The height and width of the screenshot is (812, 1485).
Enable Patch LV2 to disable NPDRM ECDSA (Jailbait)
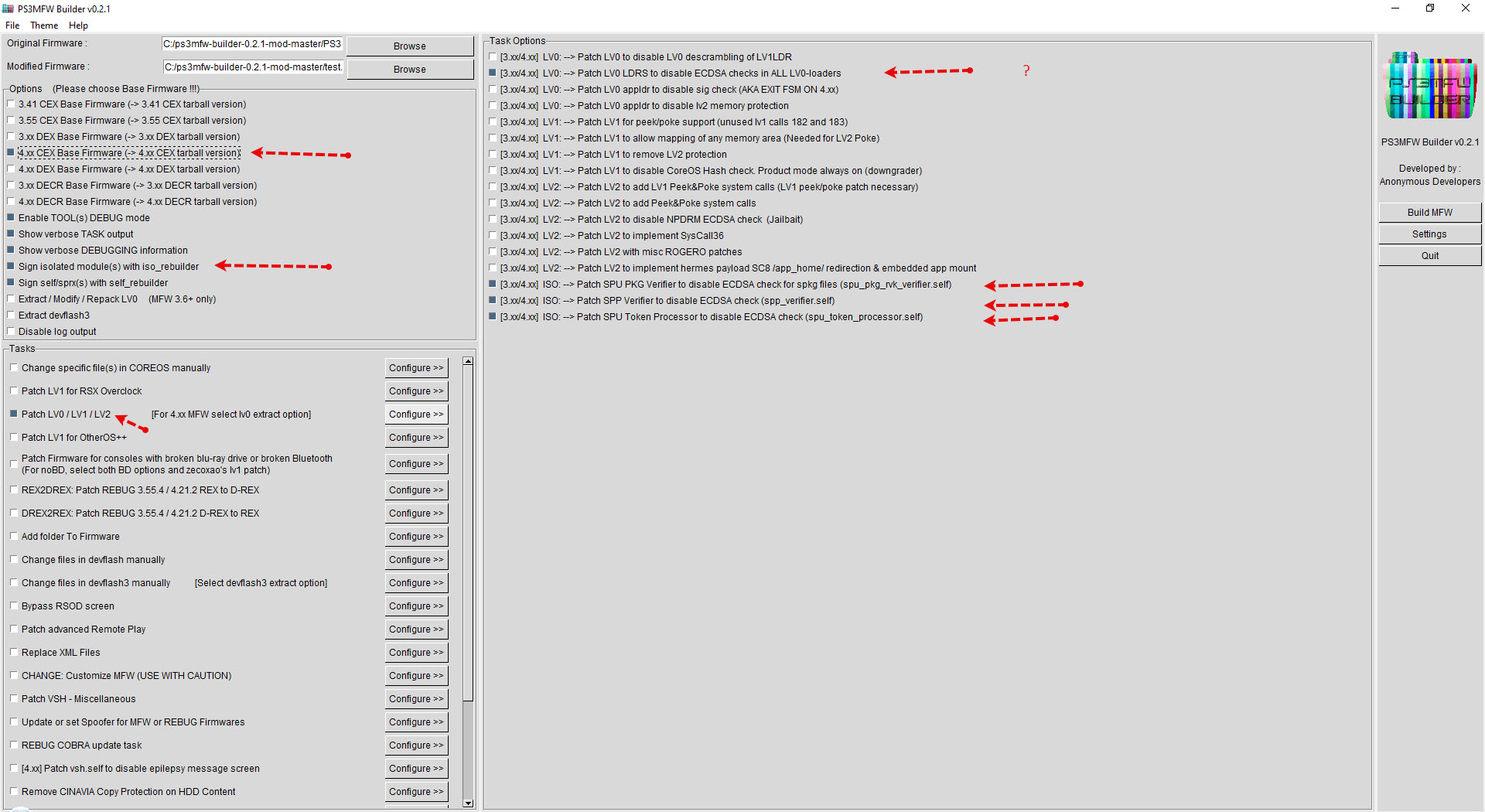[x=493, y=220]
